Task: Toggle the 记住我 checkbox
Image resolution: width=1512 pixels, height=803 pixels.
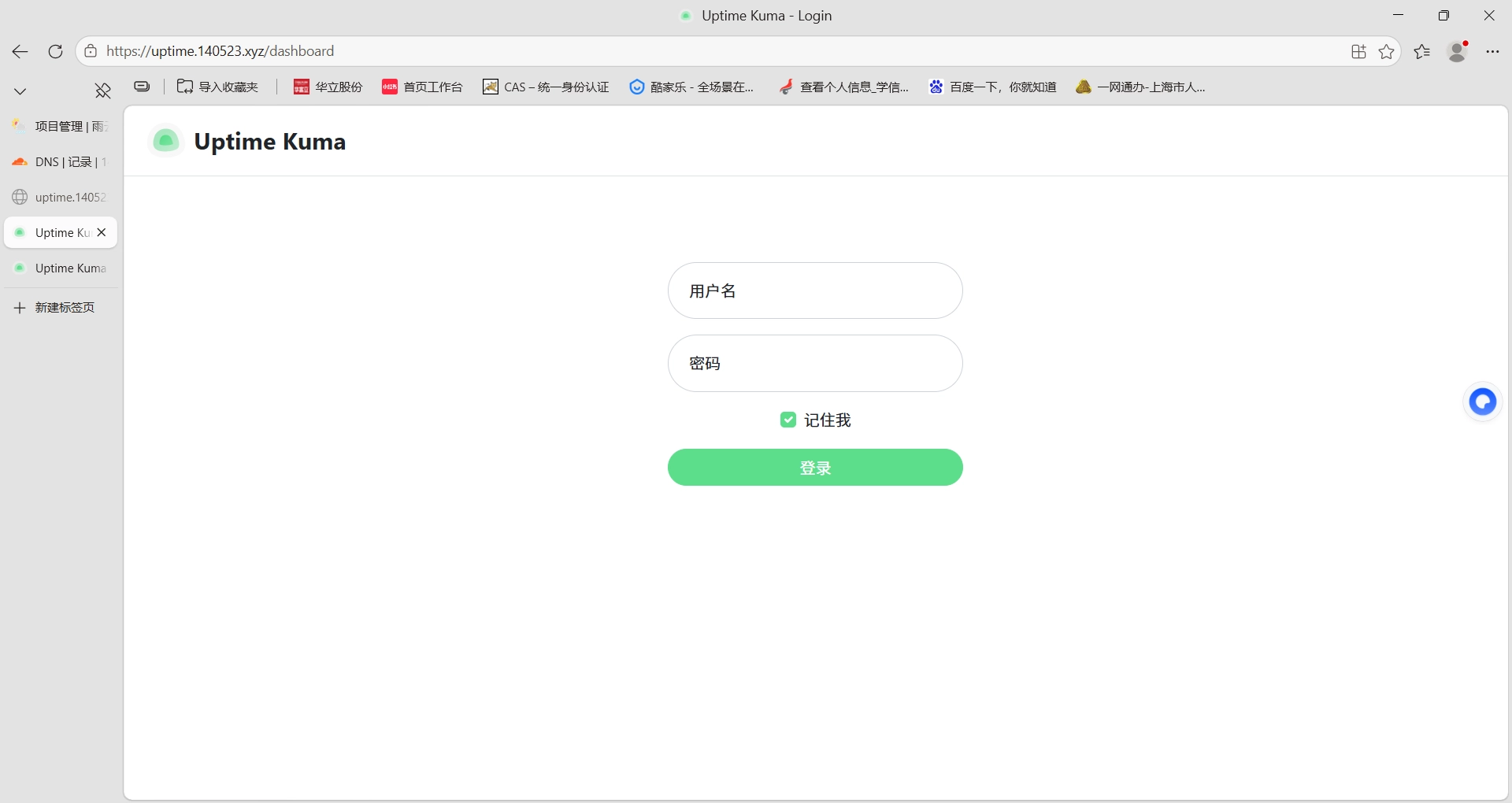Action: [x=787, y=420]
